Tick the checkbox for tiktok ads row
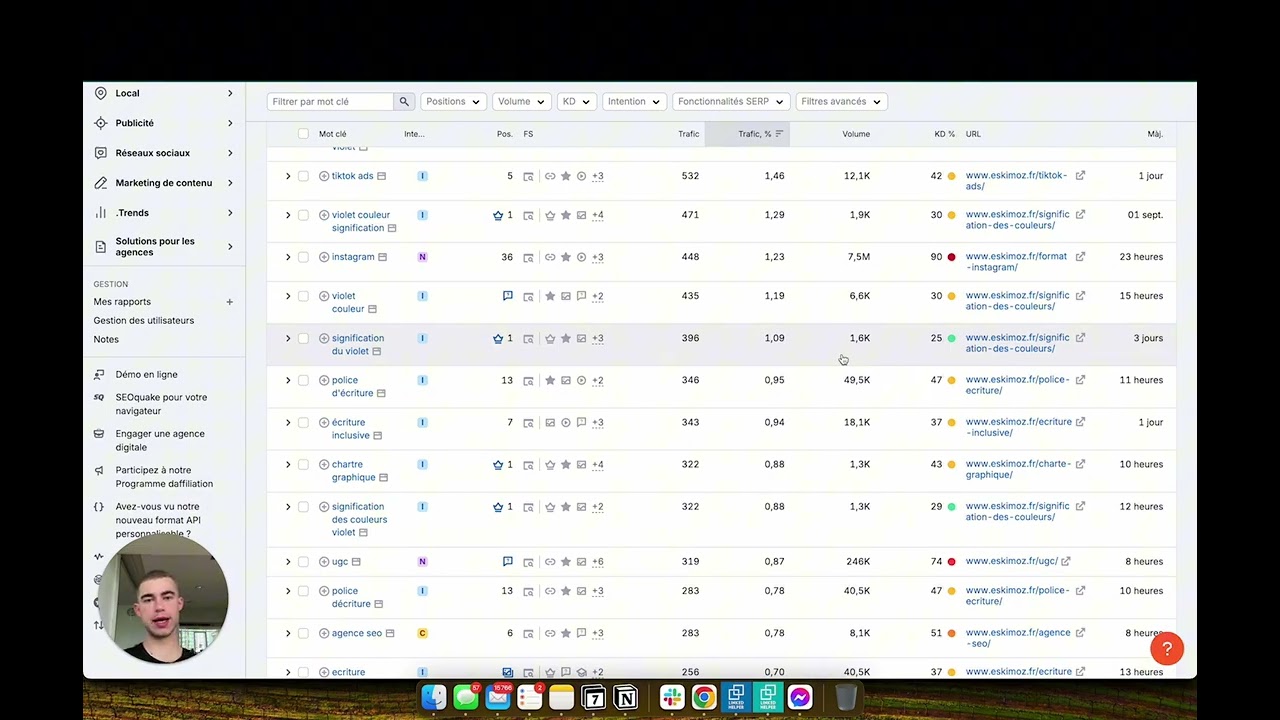The image size is (1280, 720). pos(303,176)
